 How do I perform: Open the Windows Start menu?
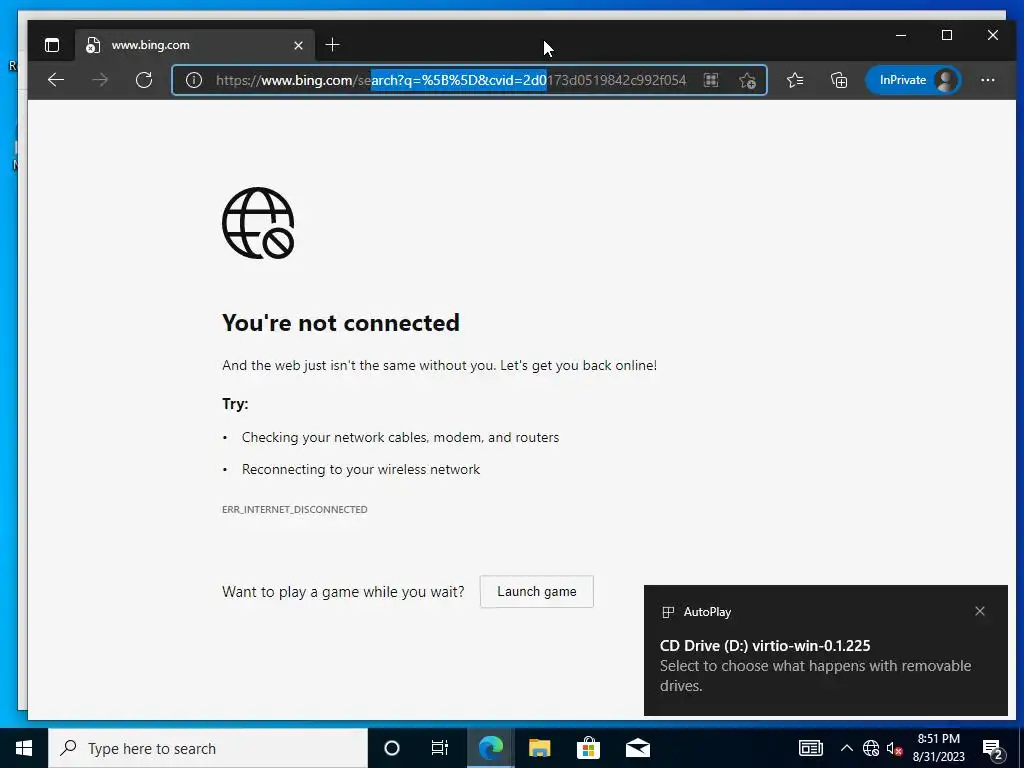click(24, 748)
